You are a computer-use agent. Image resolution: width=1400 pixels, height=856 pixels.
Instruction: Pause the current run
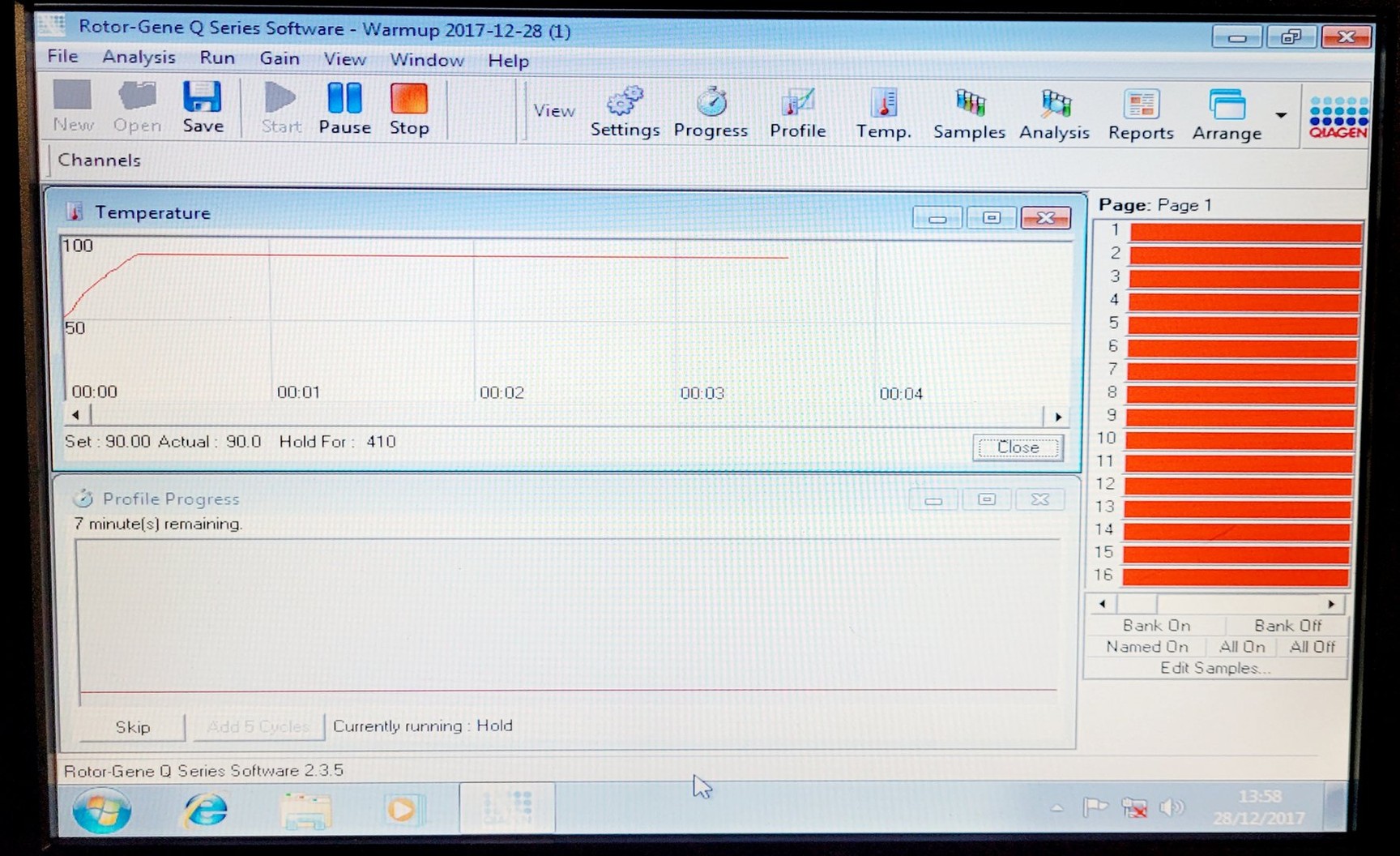click(344, 108)
